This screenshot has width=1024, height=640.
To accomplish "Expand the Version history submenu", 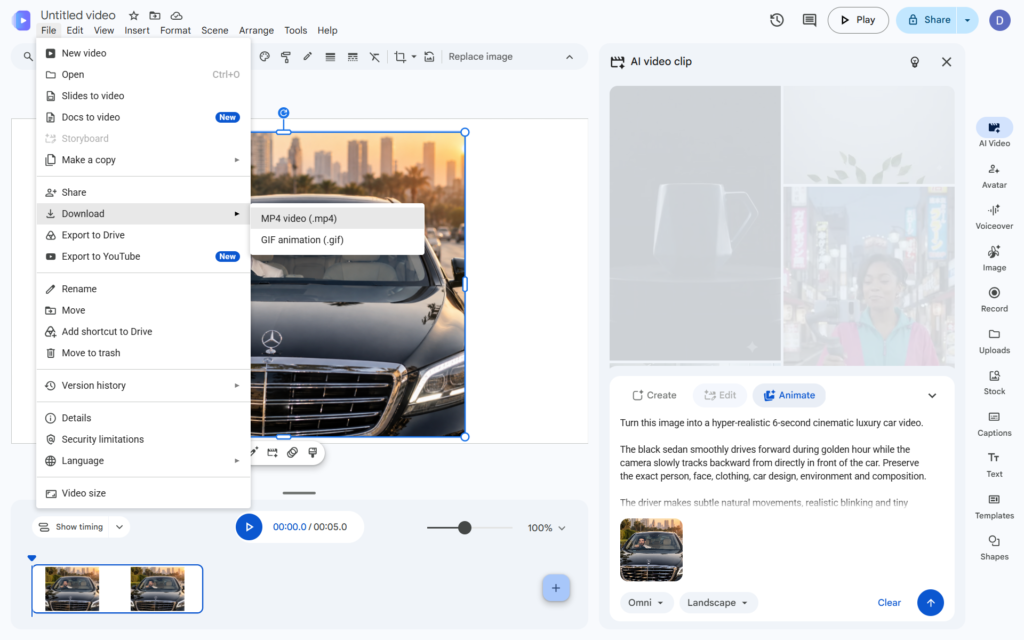I will 144,385.
